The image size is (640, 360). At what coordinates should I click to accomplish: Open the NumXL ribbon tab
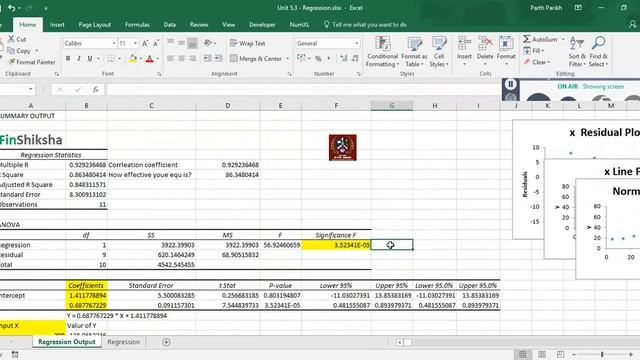coord(299,24)
